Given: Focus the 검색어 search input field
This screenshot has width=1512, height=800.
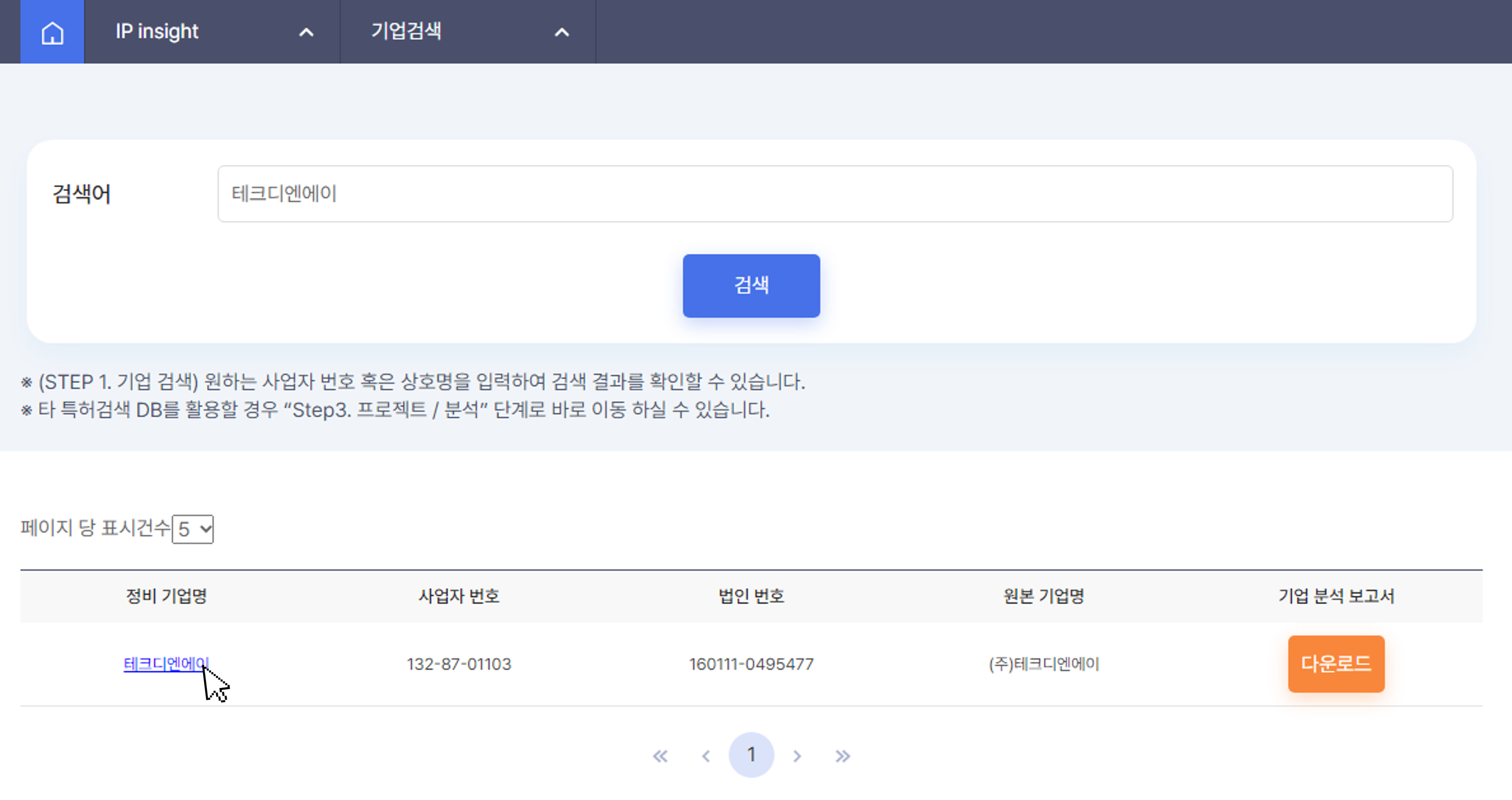Looking at the screenshot, I should point(835,194).
